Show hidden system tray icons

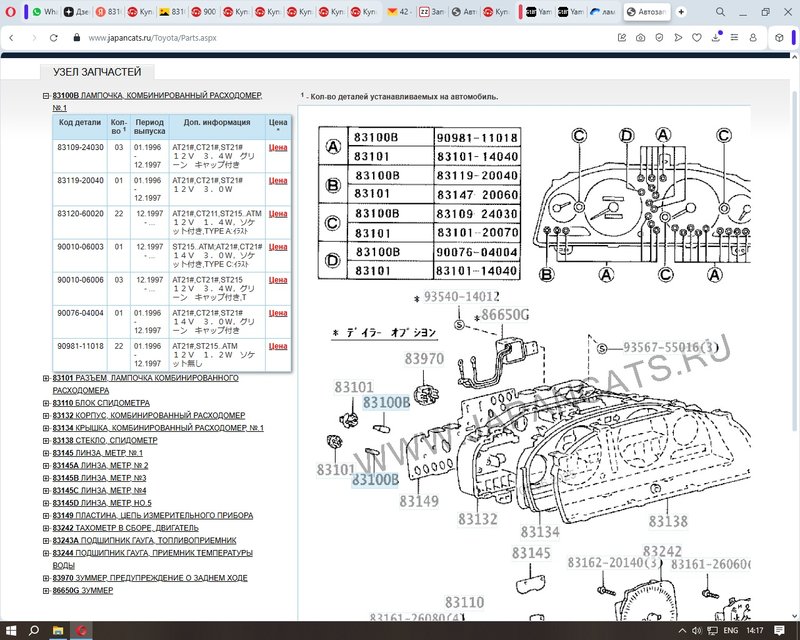[682, 630]
